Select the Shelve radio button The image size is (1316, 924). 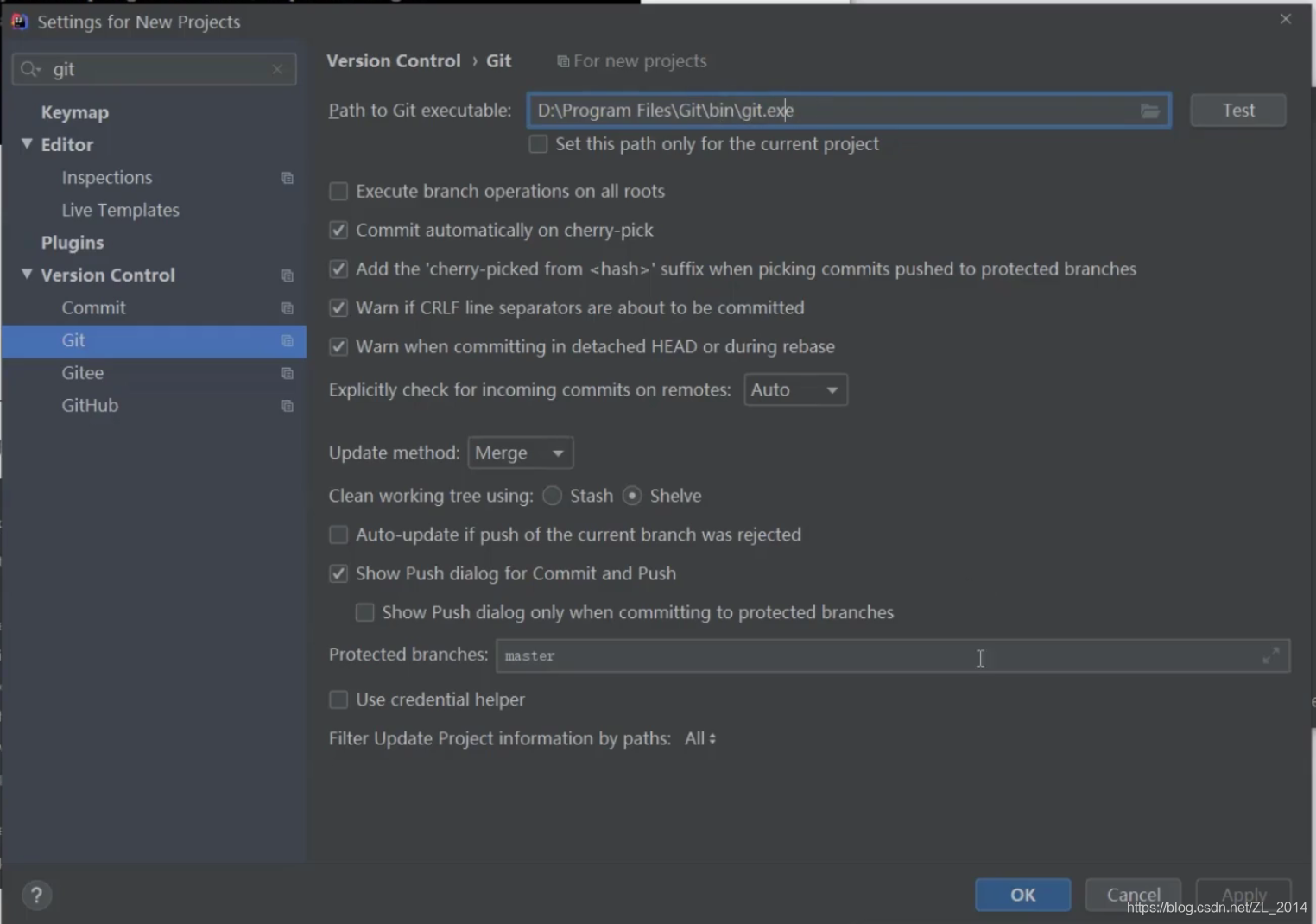point(632,496)
